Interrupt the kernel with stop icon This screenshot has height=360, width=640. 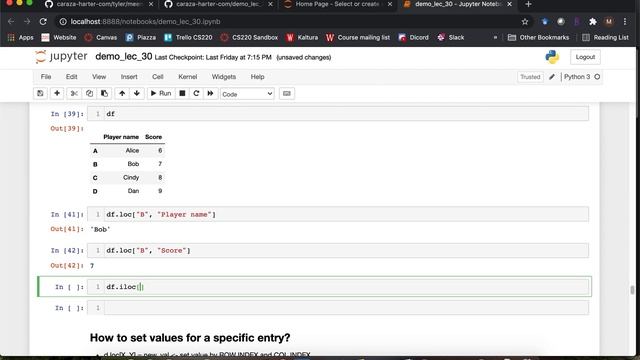coord(182,93)
